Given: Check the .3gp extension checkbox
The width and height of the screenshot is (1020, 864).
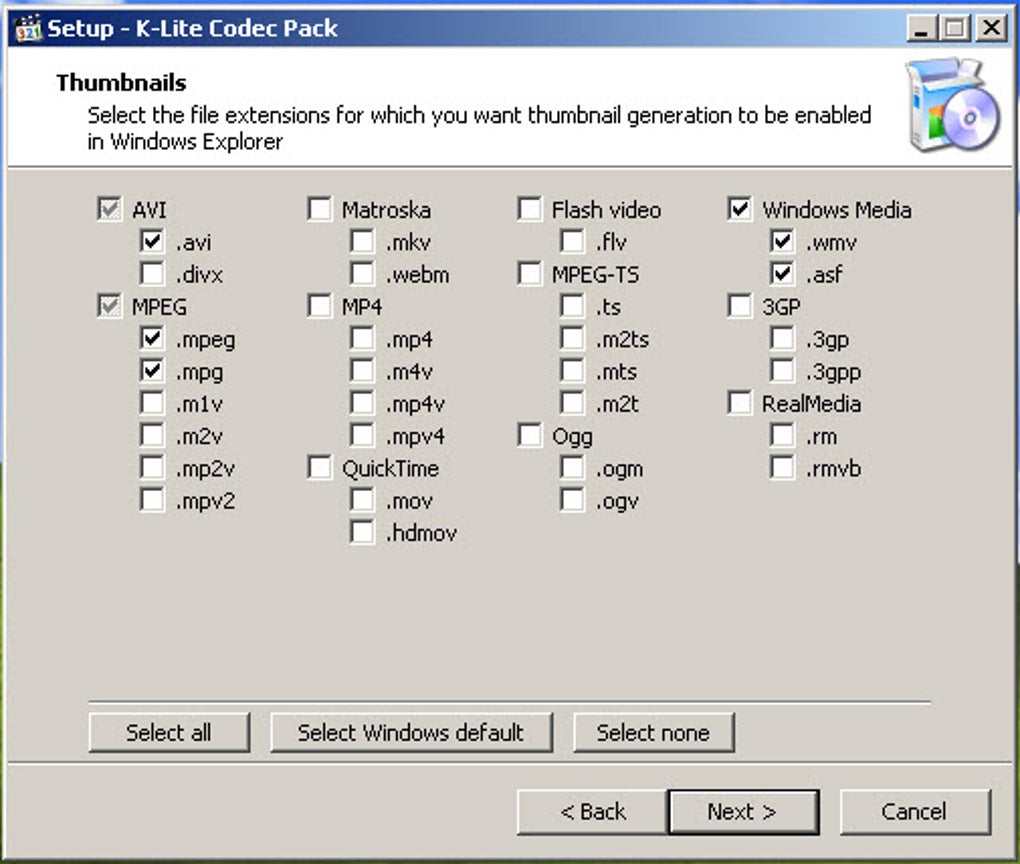Looking at the screenshot, I should pos(782,340).
